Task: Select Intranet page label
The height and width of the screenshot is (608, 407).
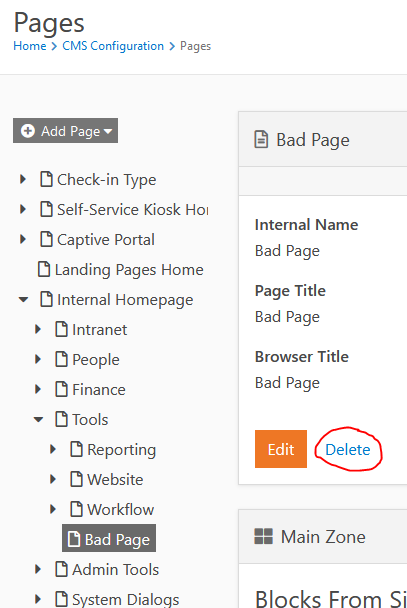Action: pos(100,330)
